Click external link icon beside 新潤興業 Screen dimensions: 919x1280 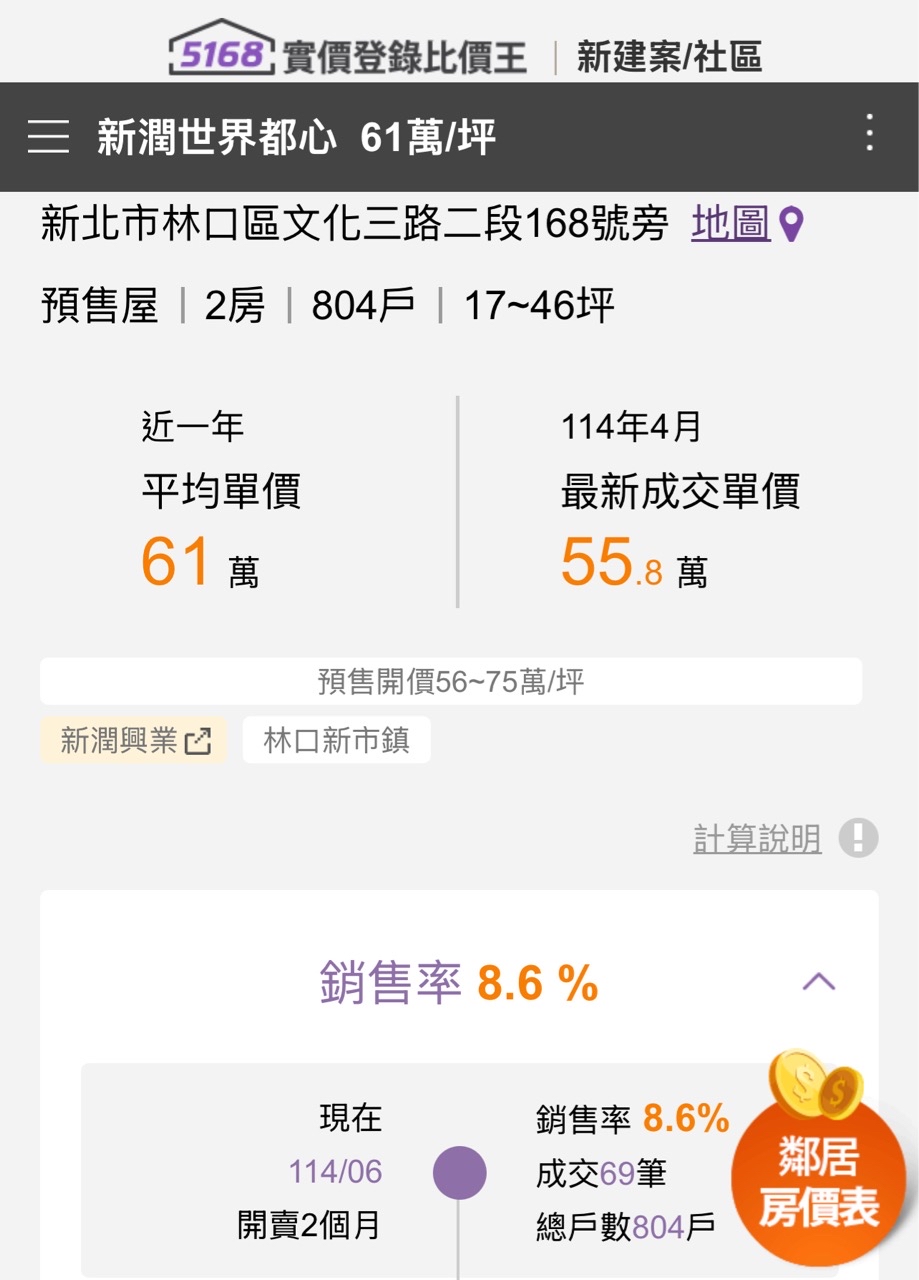pos(199,741)
